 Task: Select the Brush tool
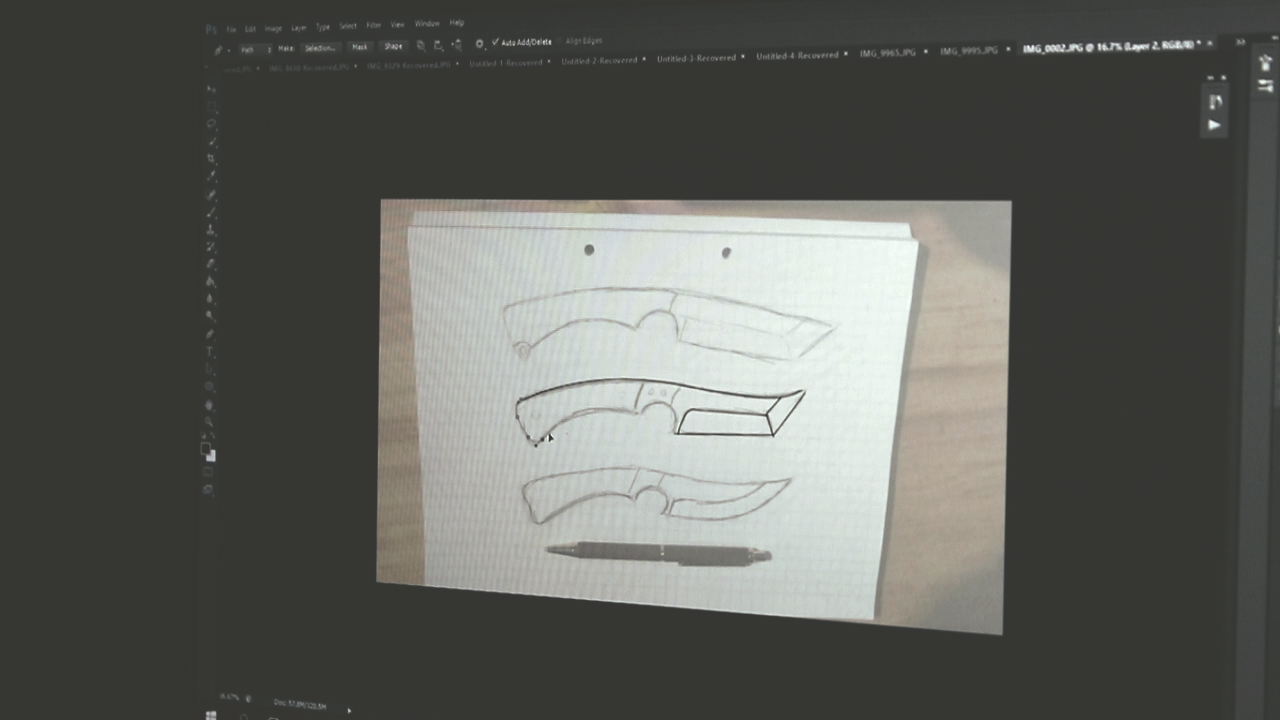coord(211,210)
